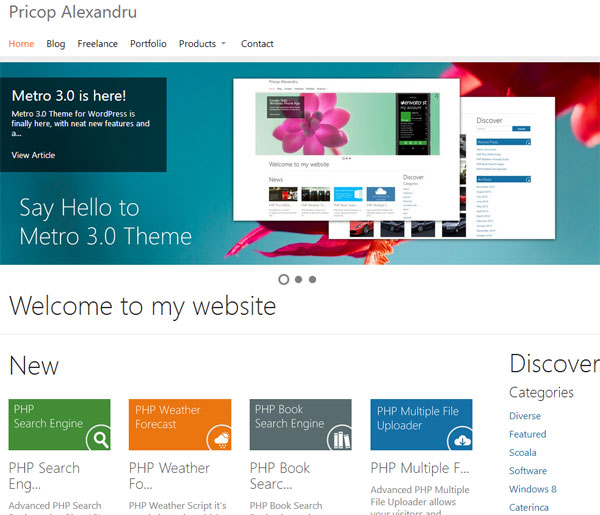Click the 'Metro 3.0 Theme for WordPress' description
Image resolution: width=600 pixels, height=515 pixels.
[x=80, y=124]
